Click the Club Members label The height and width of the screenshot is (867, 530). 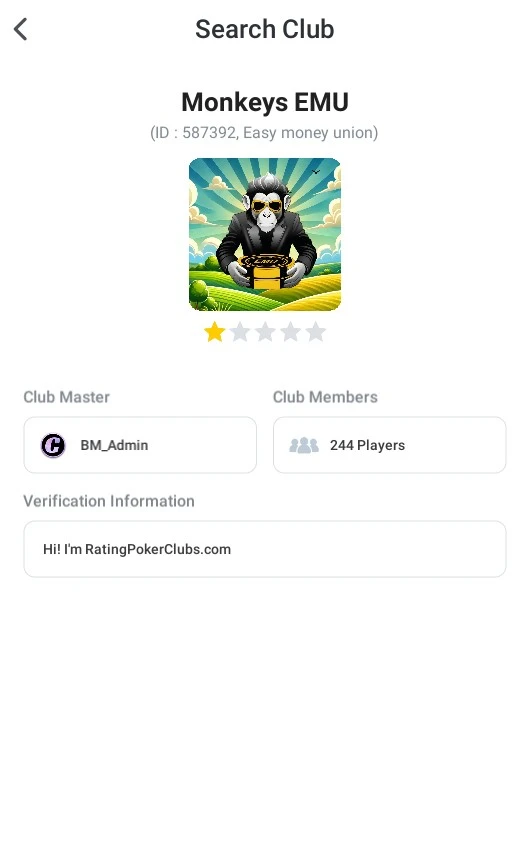pyautogui.click(x=325, y=397)
